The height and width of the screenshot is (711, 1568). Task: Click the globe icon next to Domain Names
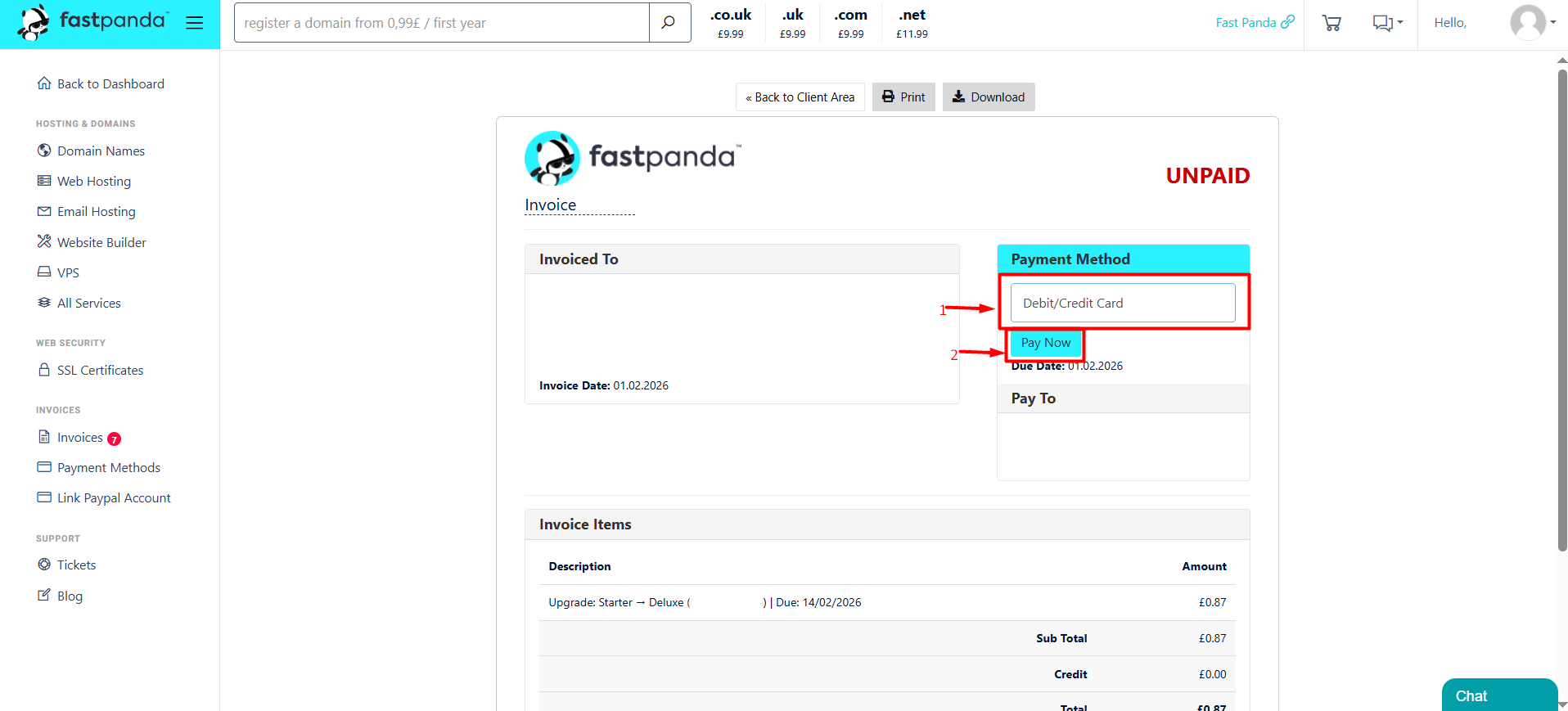[x=44, y=151]
